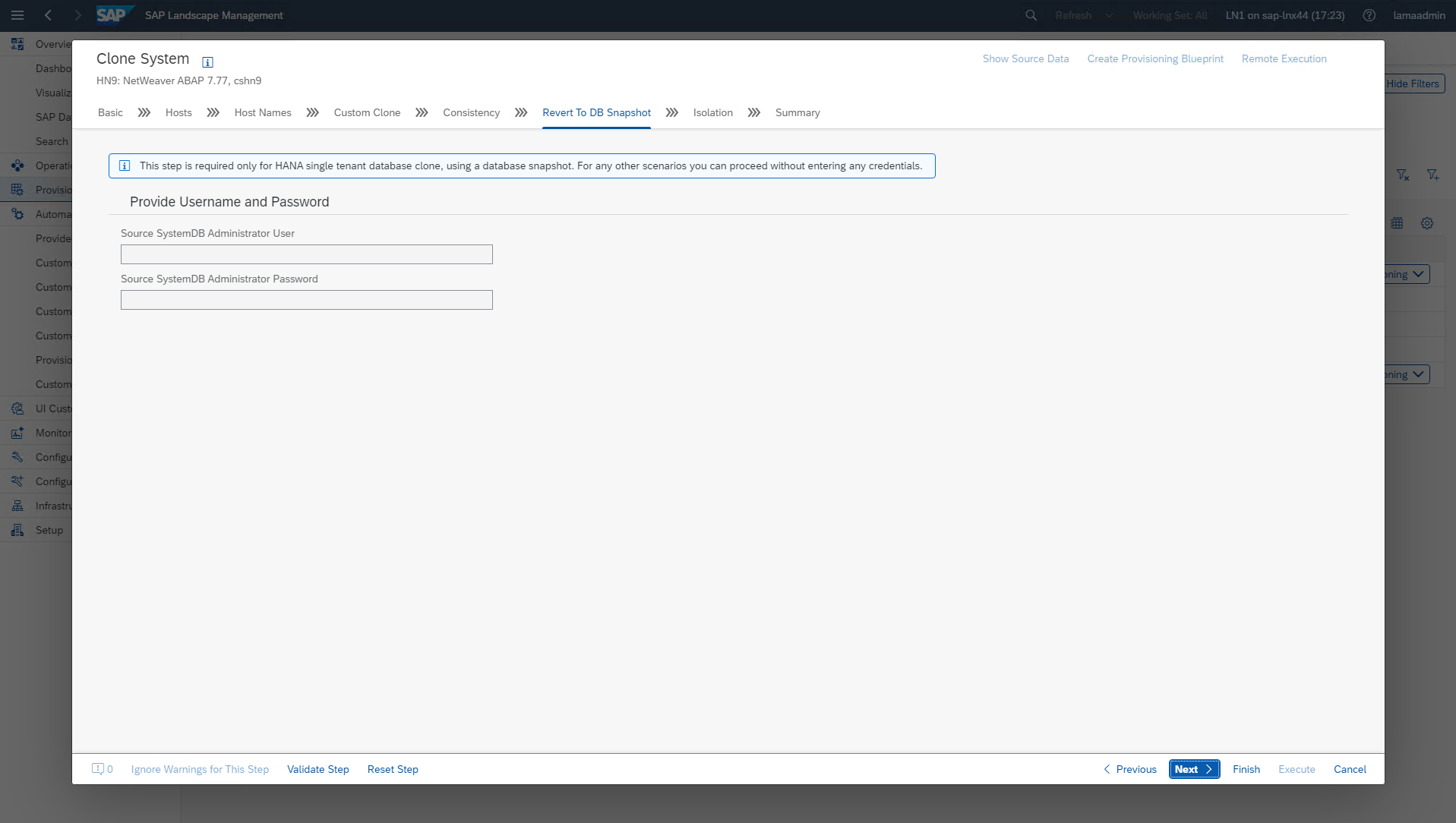
Task: Click the info icon in the message strip
Action: tap(125, 166)
